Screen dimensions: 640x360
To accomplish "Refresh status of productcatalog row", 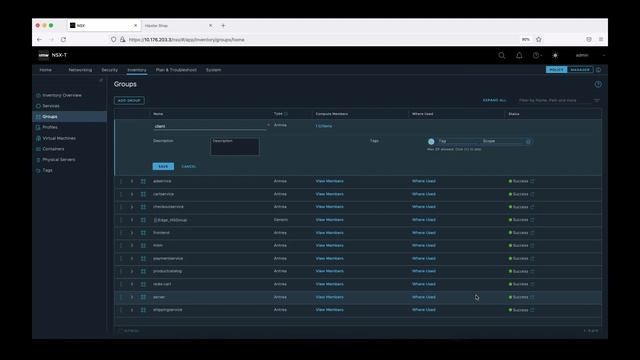I will pyautogui.click(x=532, y=271).
